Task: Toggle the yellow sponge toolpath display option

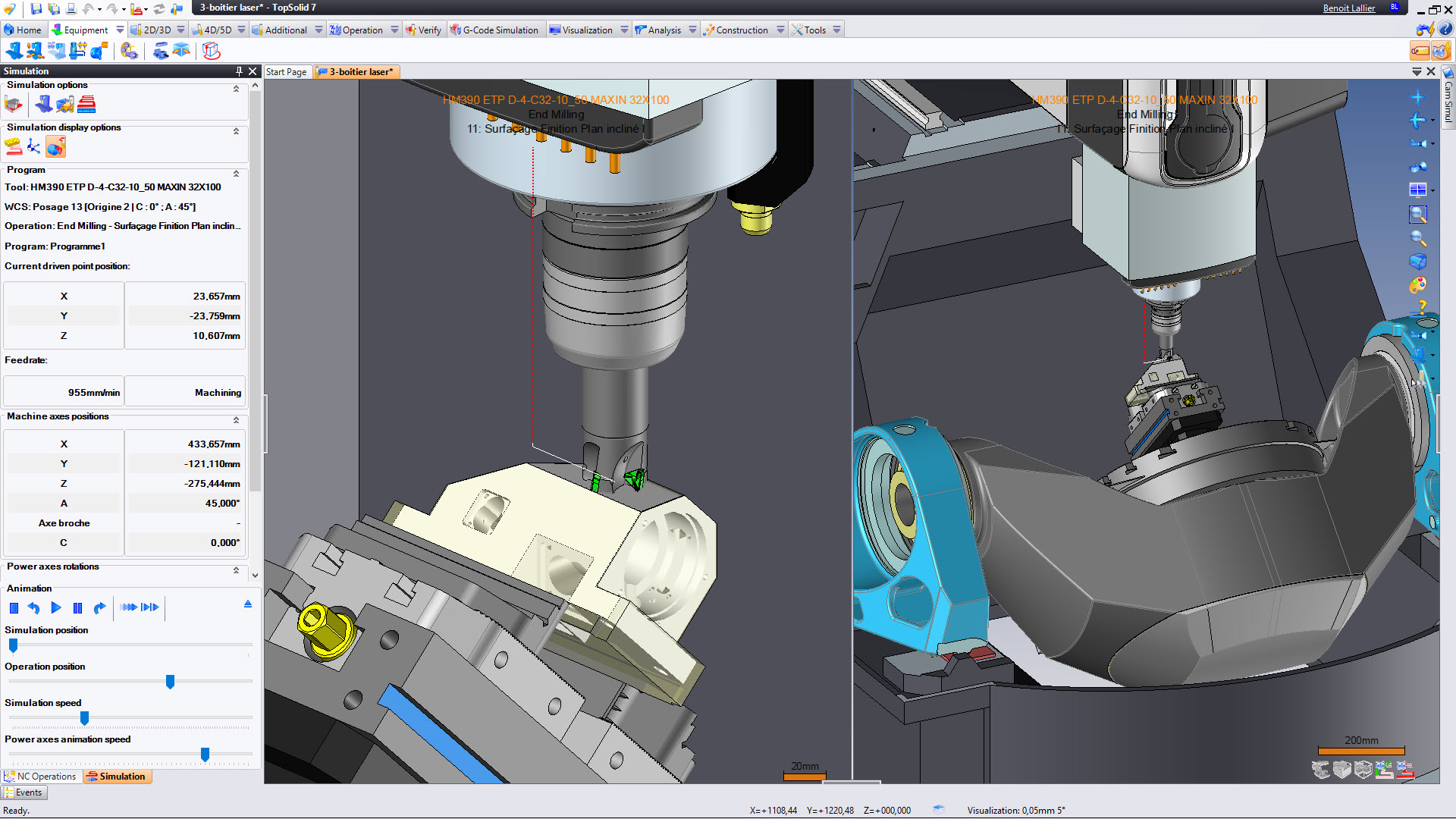Action: coord(13,146)
